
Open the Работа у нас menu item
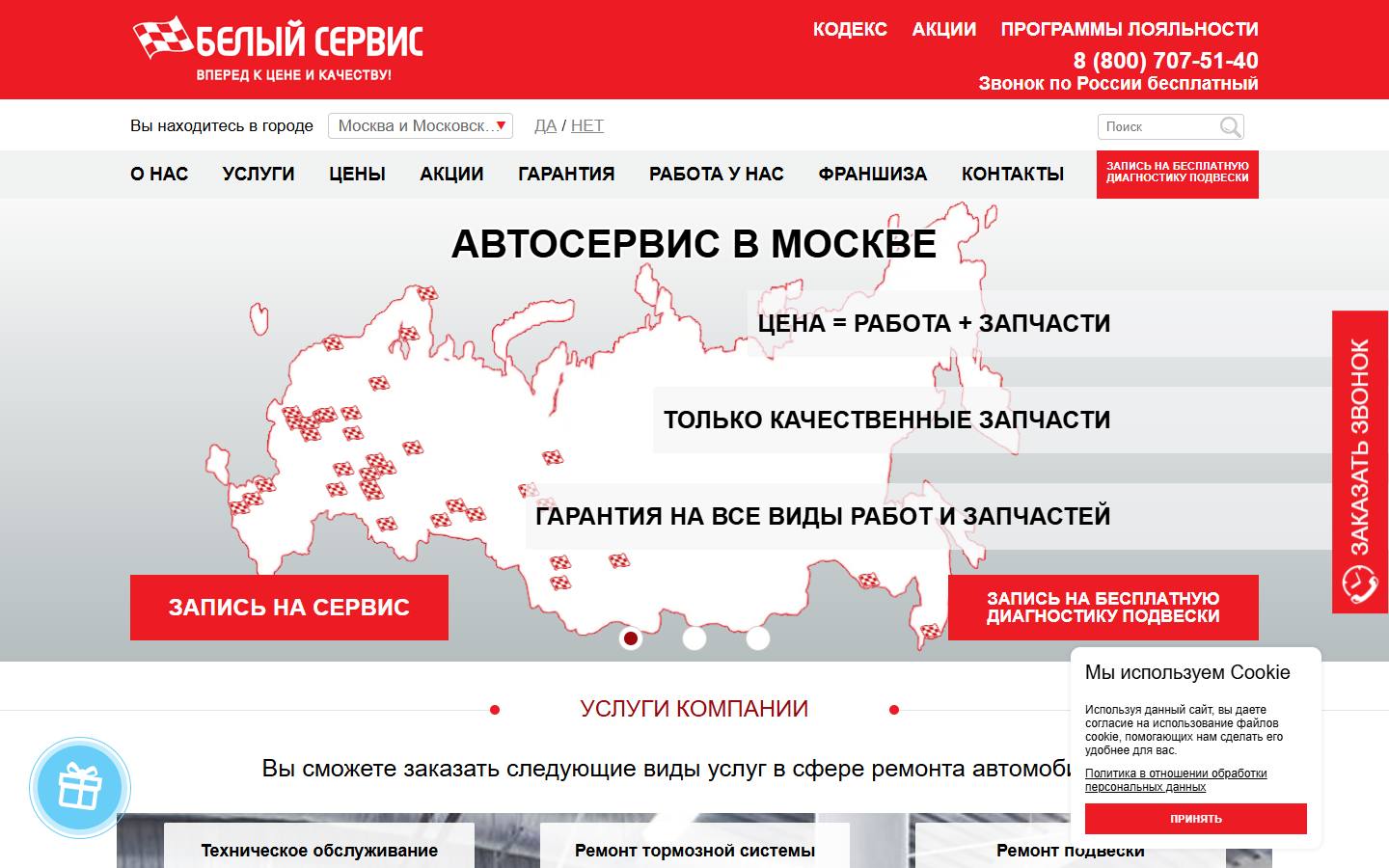(717, 175)
